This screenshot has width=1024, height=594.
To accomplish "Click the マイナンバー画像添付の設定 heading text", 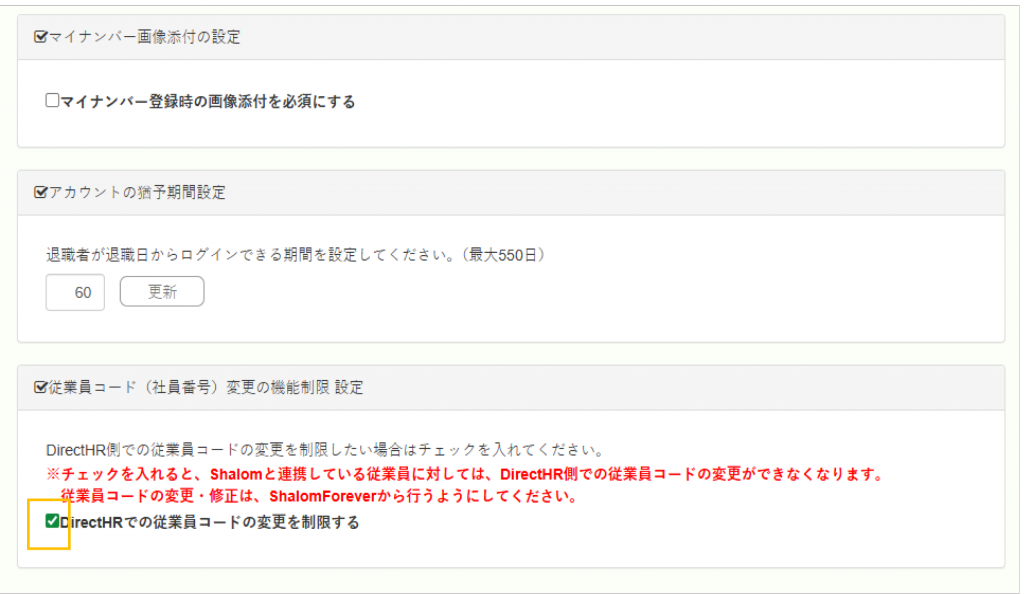I will pyautogui.click(x=144, y=37).
